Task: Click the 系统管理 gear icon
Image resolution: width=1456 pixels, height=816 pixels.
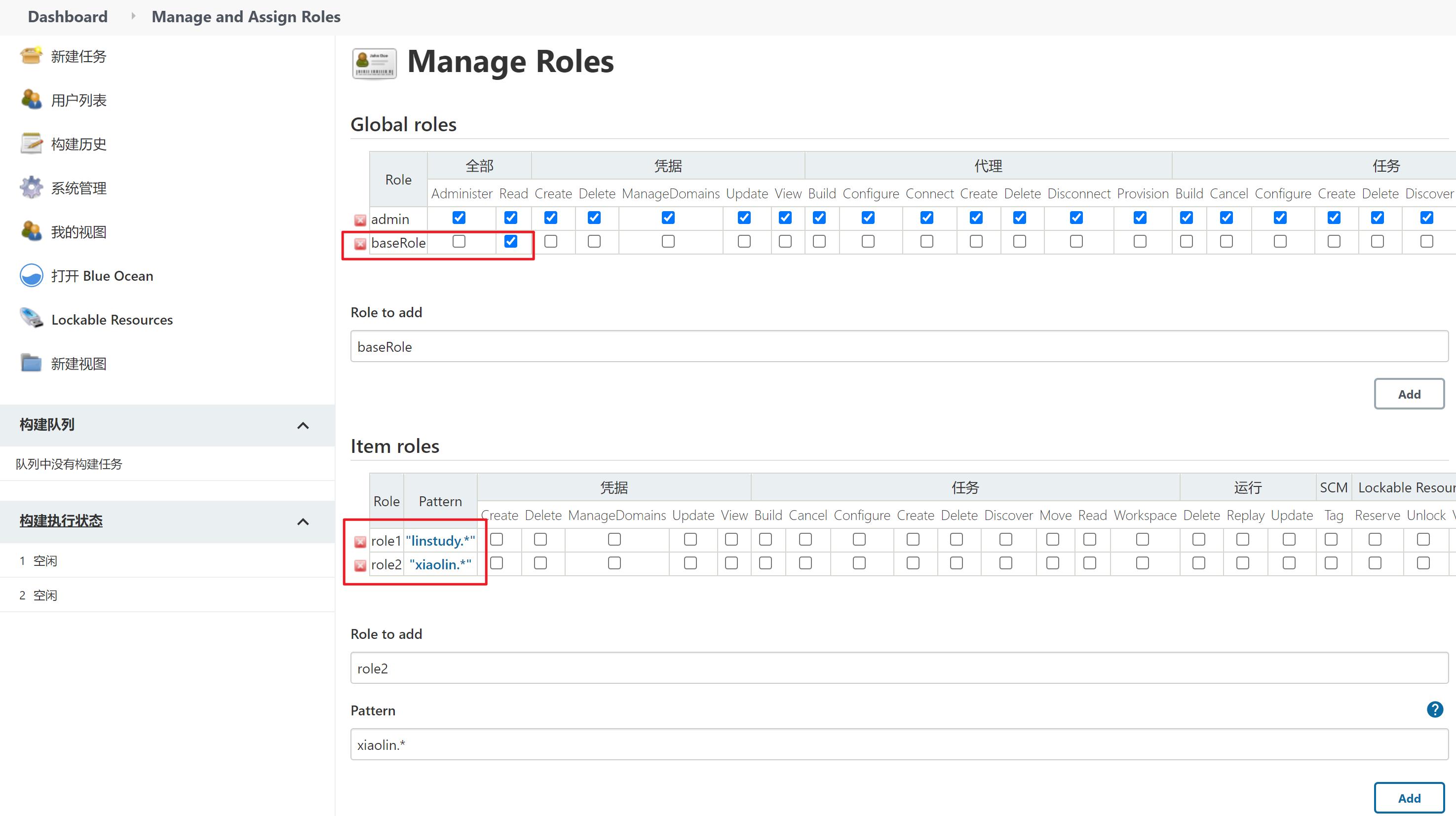Action: 31,187
